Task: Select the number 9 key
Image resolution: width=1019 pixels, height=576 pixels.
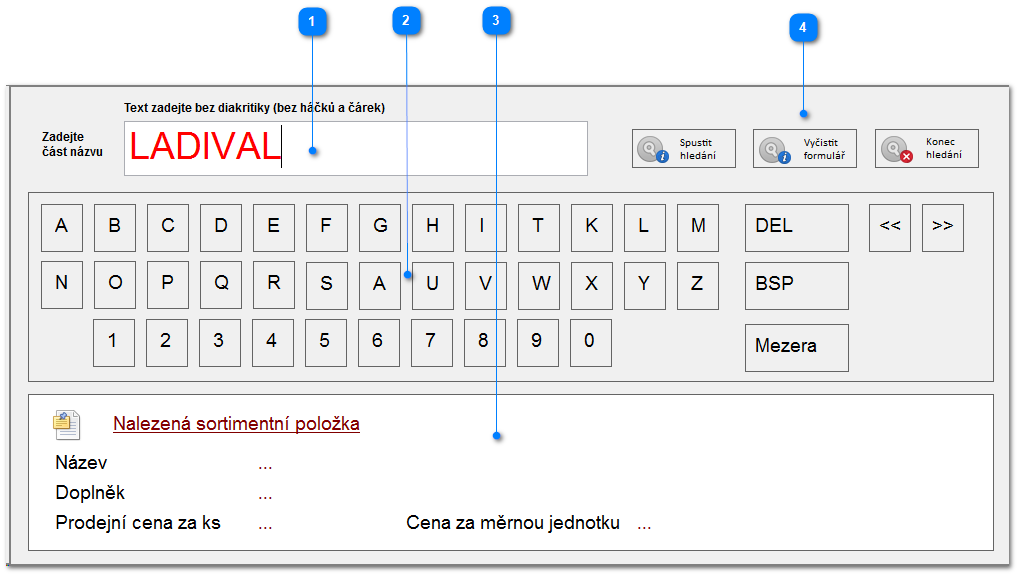Action: (537, 343)
